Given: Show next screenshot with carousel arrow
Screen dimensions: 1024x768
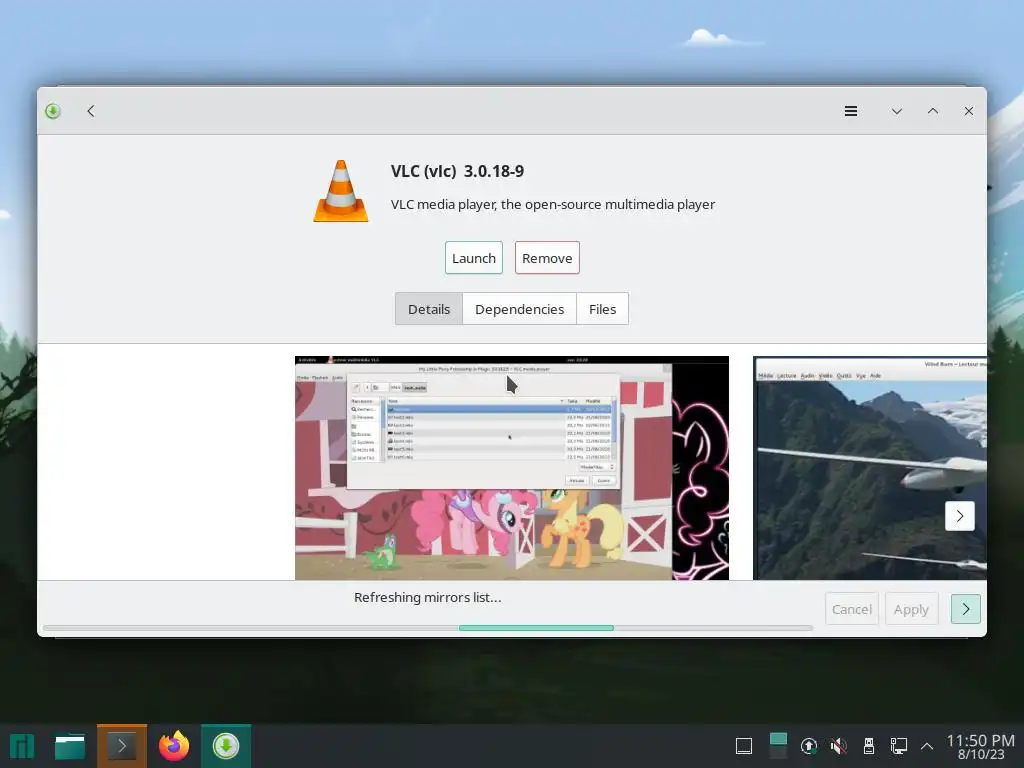Looking at the screenshot, I should click(959, 516).
